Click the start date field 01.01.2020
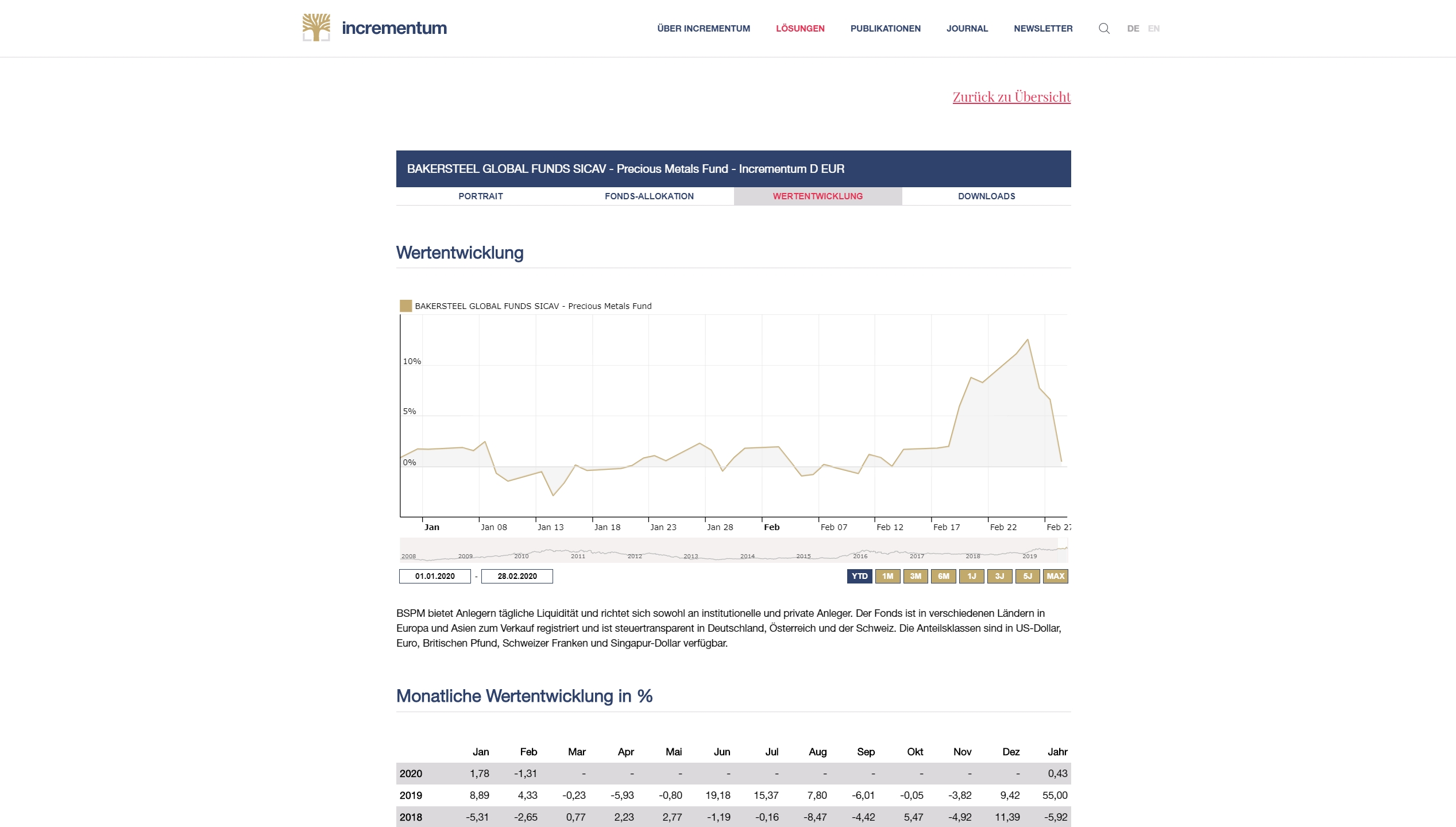Image resolution: width=1456 pixels, height=827 pixels. (435, 576)
